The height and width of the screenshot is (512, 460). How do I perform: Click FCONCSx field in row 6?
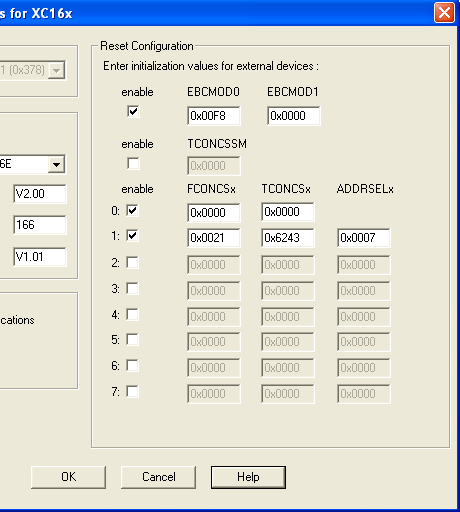(214, 368)
